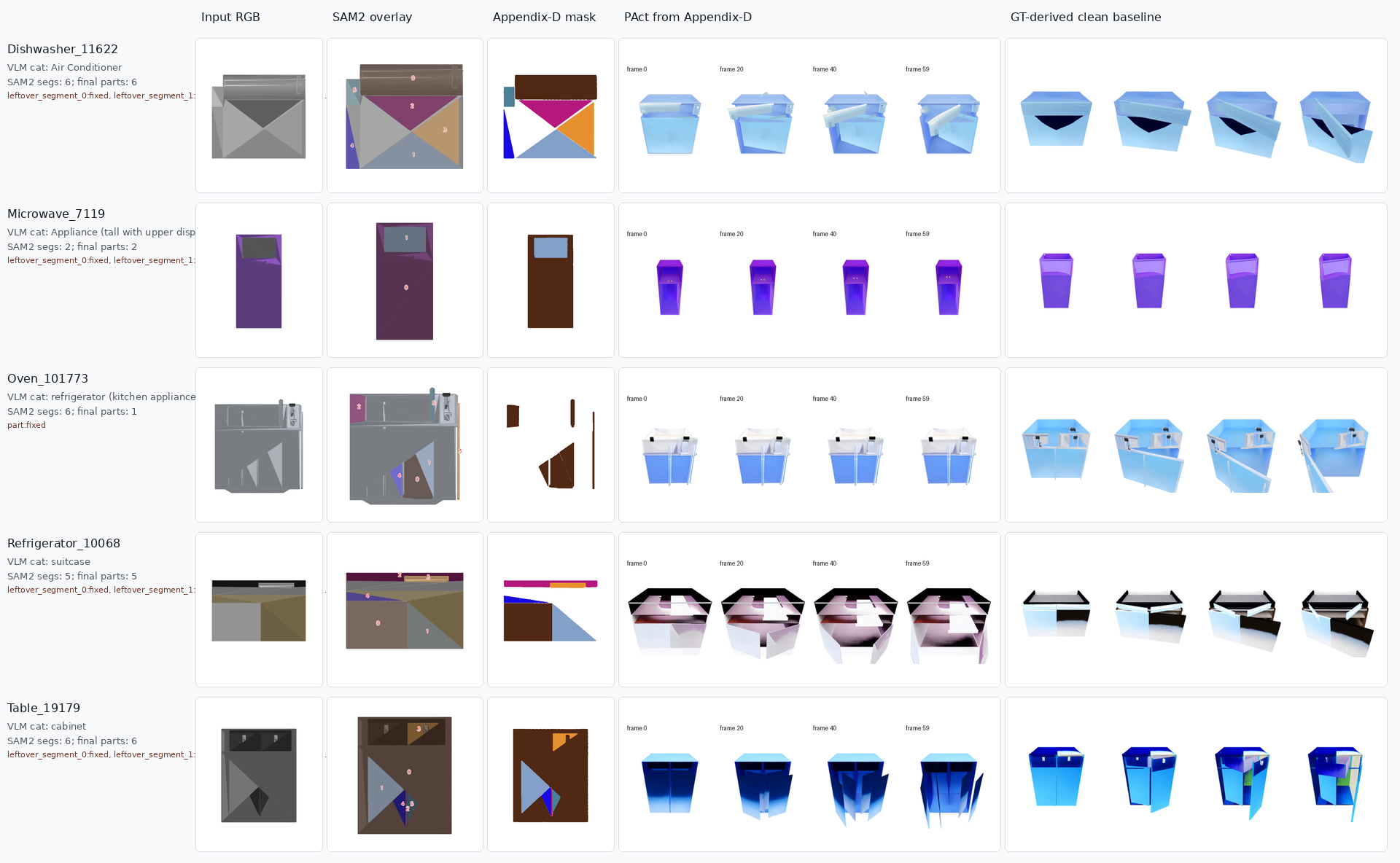Click 'SAM2 segs: 6; final parts: 1'

72,411
